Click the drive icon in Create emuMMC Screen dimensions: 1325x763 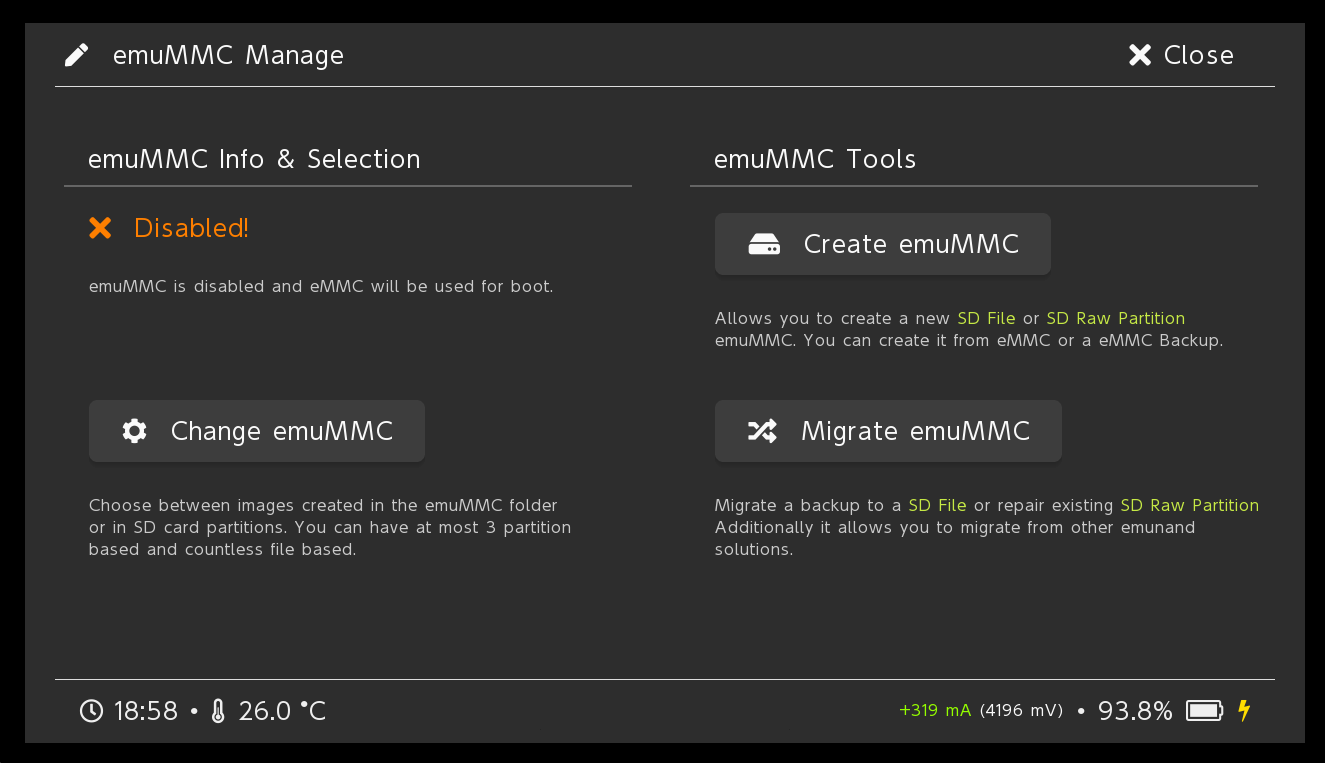764,245
